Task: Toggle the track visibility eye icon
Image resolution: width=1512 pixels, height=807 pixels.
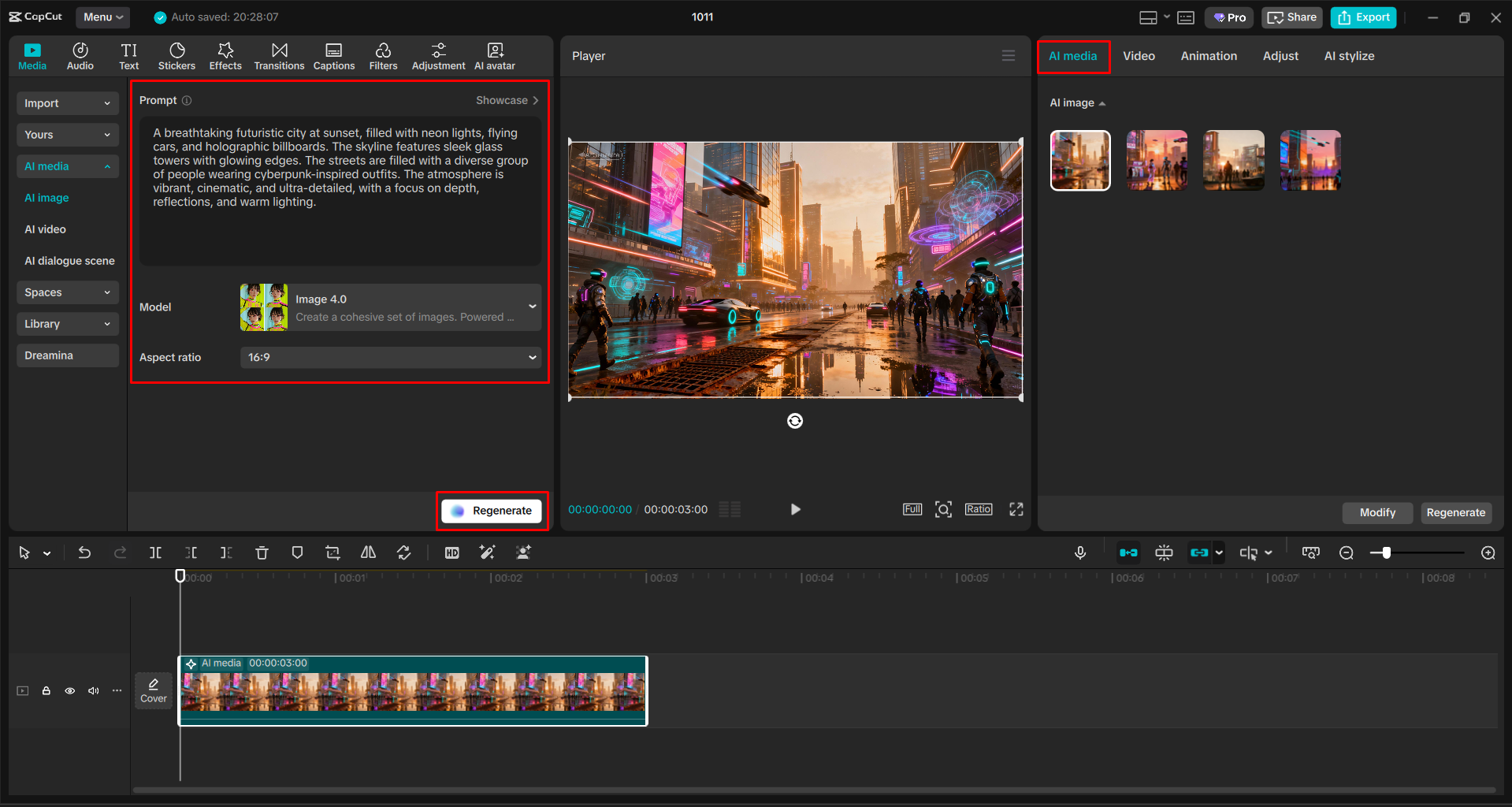Action: tap(69, 690)
